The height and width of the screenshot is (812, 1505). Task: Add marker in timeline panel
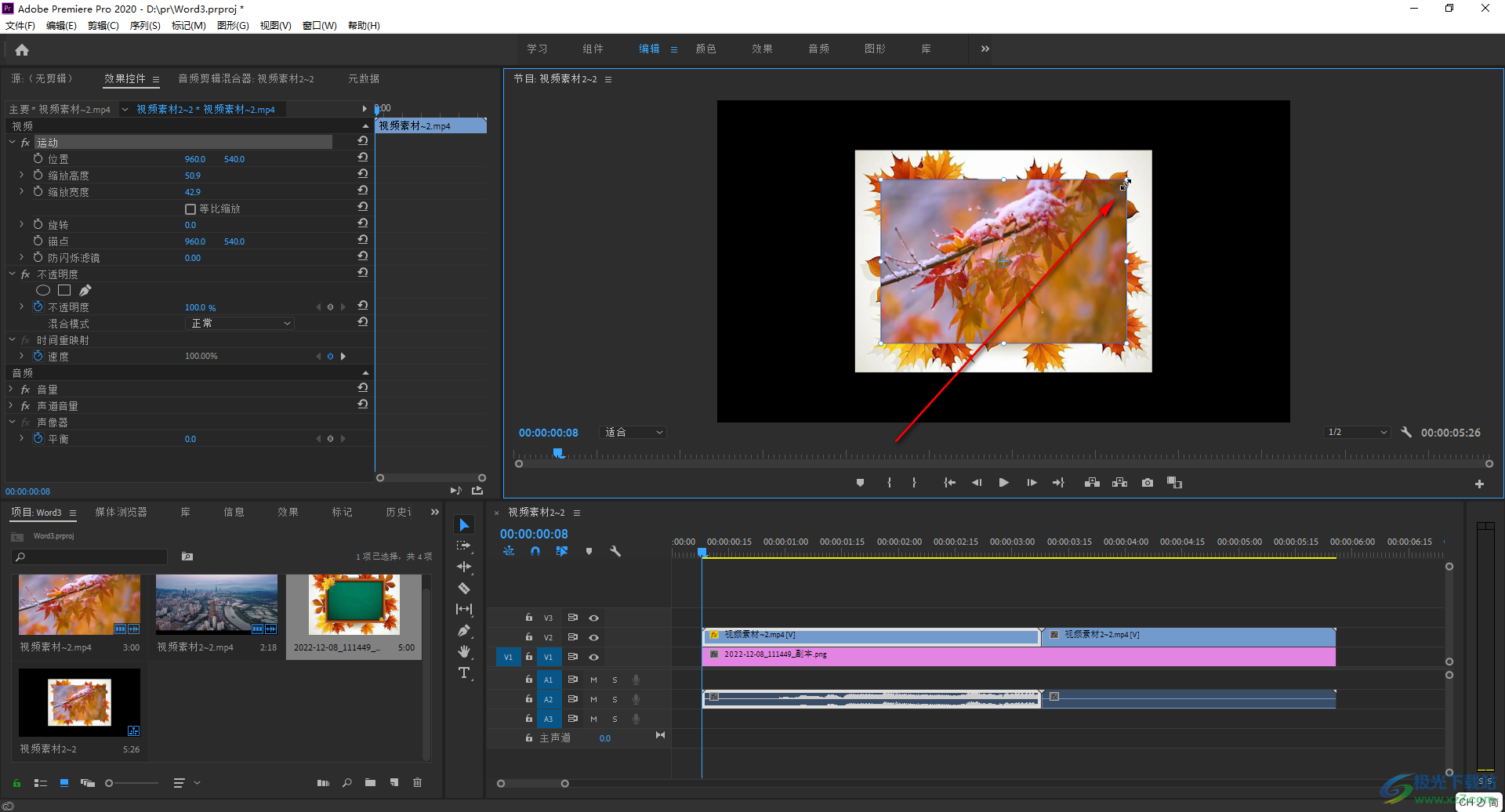click(x=589, y=551)
